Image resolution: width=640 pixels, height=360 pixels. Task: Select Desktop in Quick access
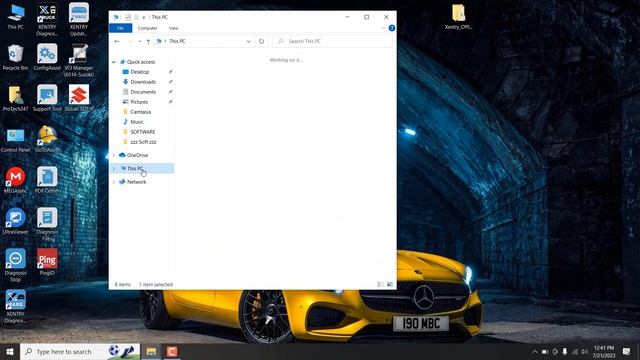point(141,72)
